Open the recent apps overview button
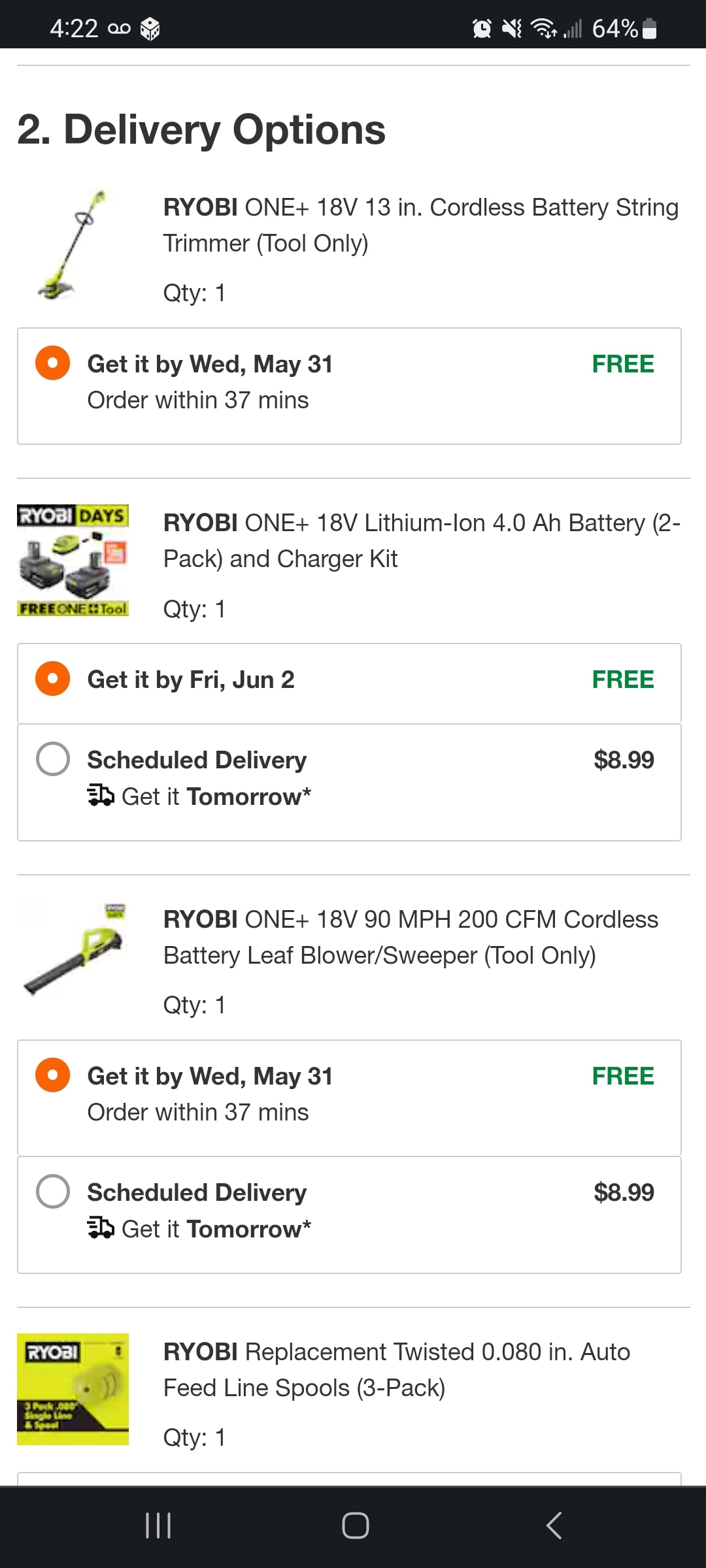This screenshot has width=706, height=1568. point(158,1526)
